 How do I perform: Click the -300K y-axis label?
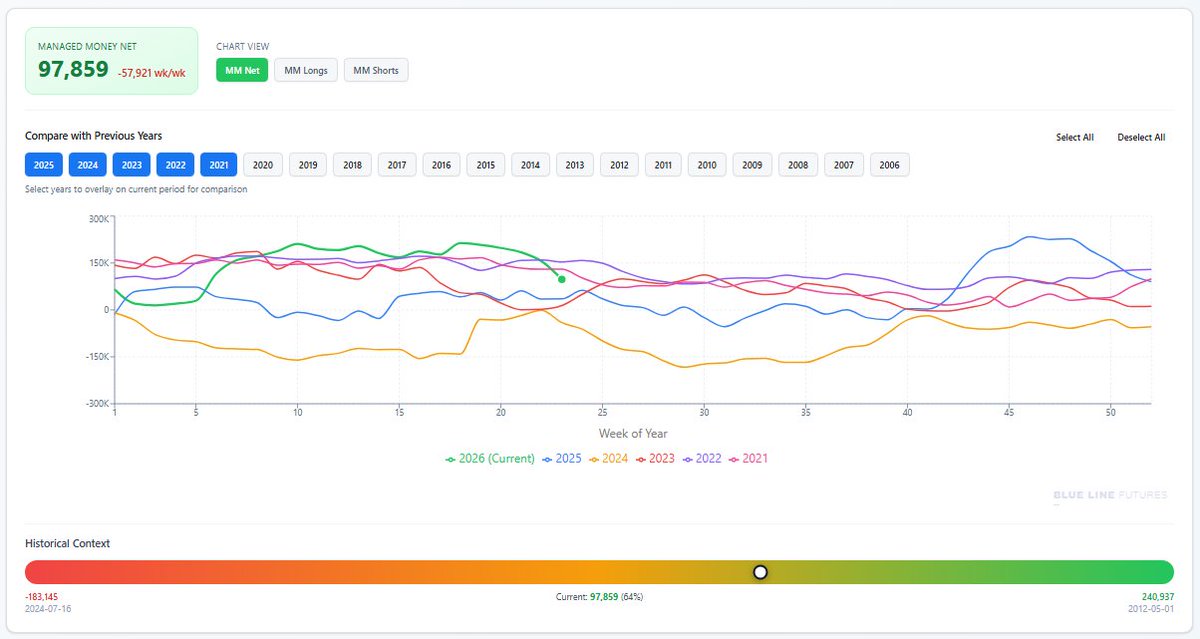pyautogui.click(x=96, y=404)
